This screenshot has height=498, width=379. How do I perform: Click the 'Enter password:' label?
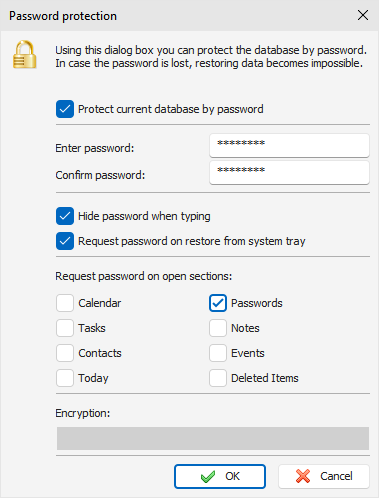click(x=95, y=148)
